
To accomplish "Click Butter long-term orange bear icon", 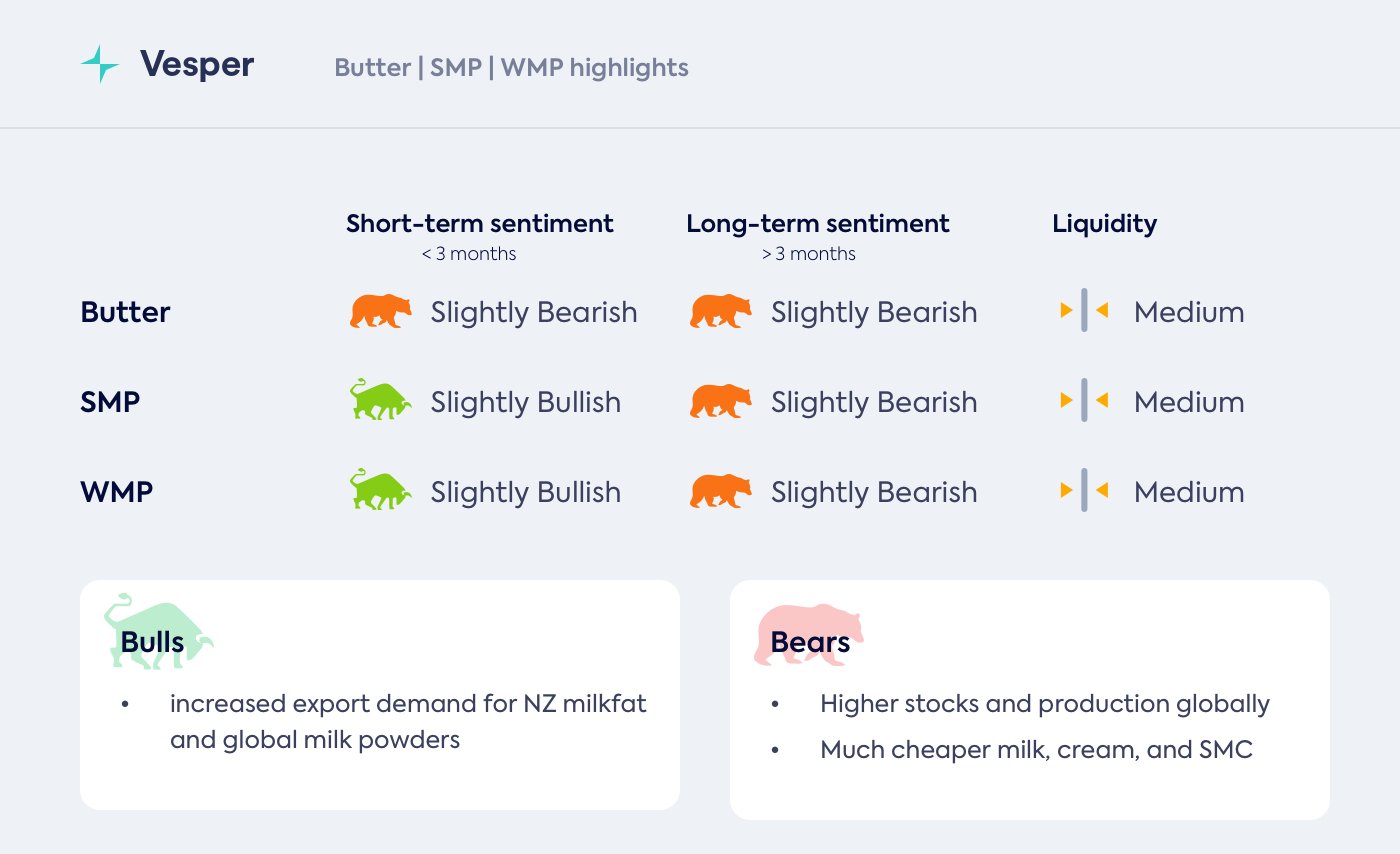I will click(x=720, y=311).
